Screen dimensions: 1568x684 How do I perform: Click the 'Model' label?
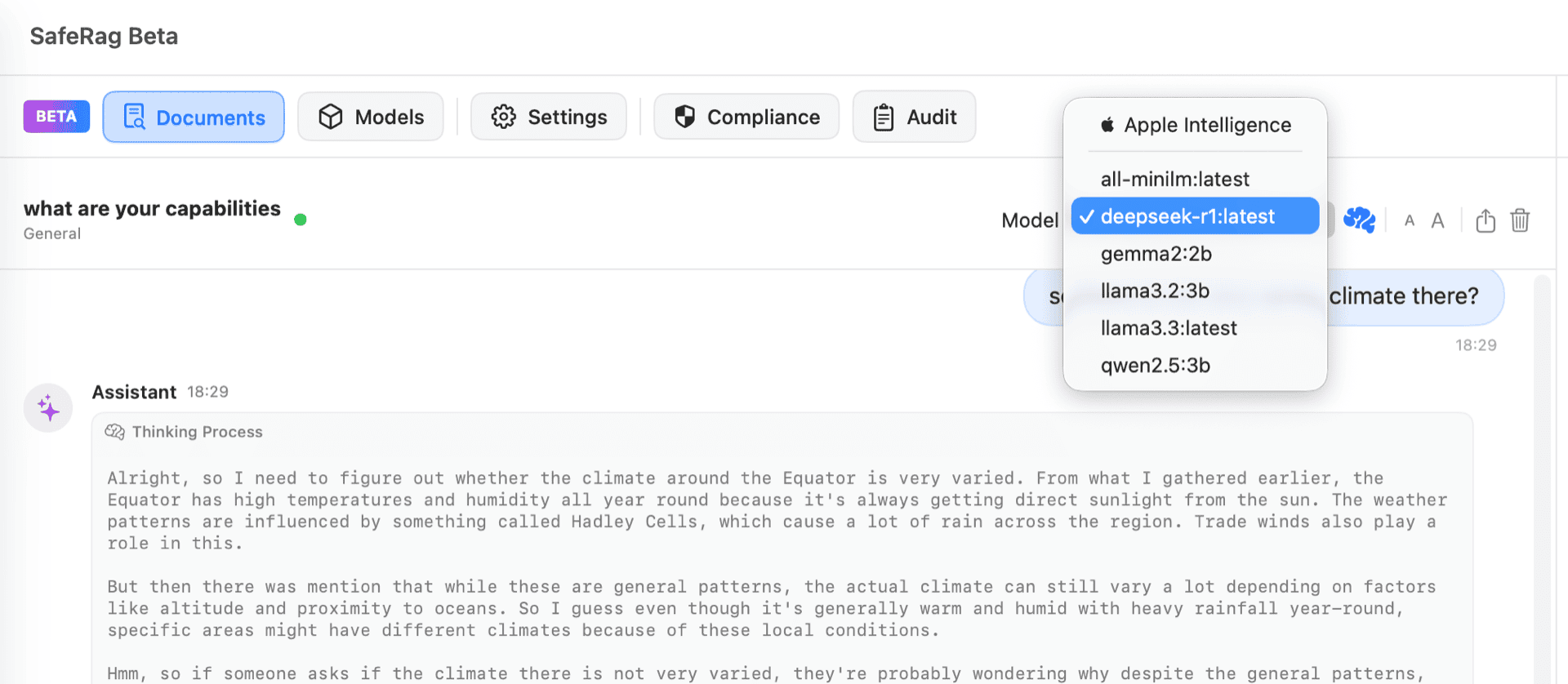click(x=1030, y=220)
